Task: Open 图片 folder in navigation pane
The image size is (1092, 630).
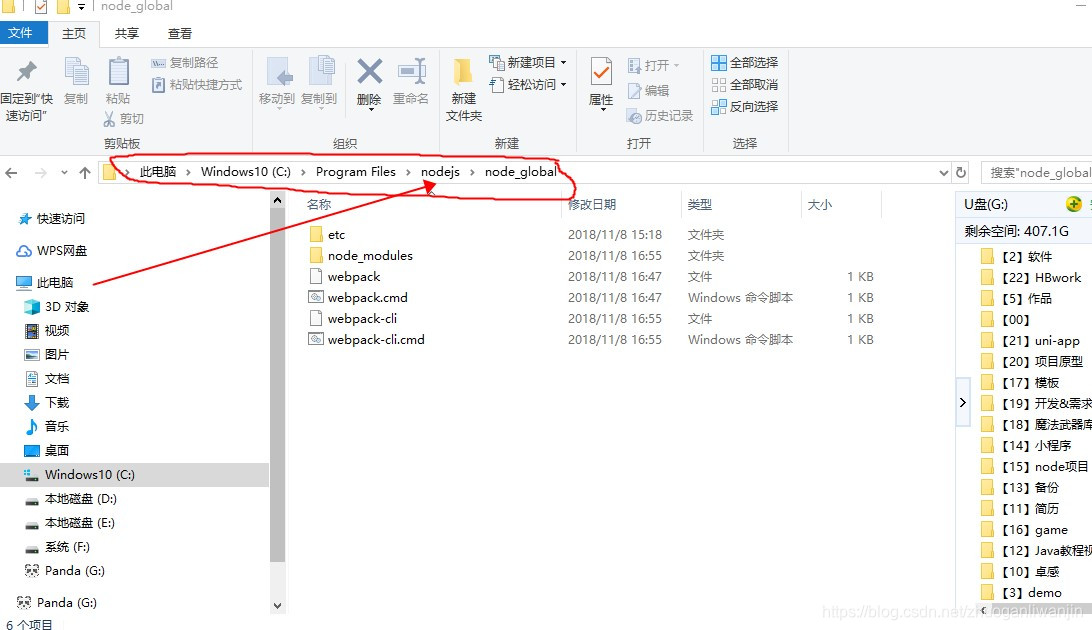Action: pos(47,354)
